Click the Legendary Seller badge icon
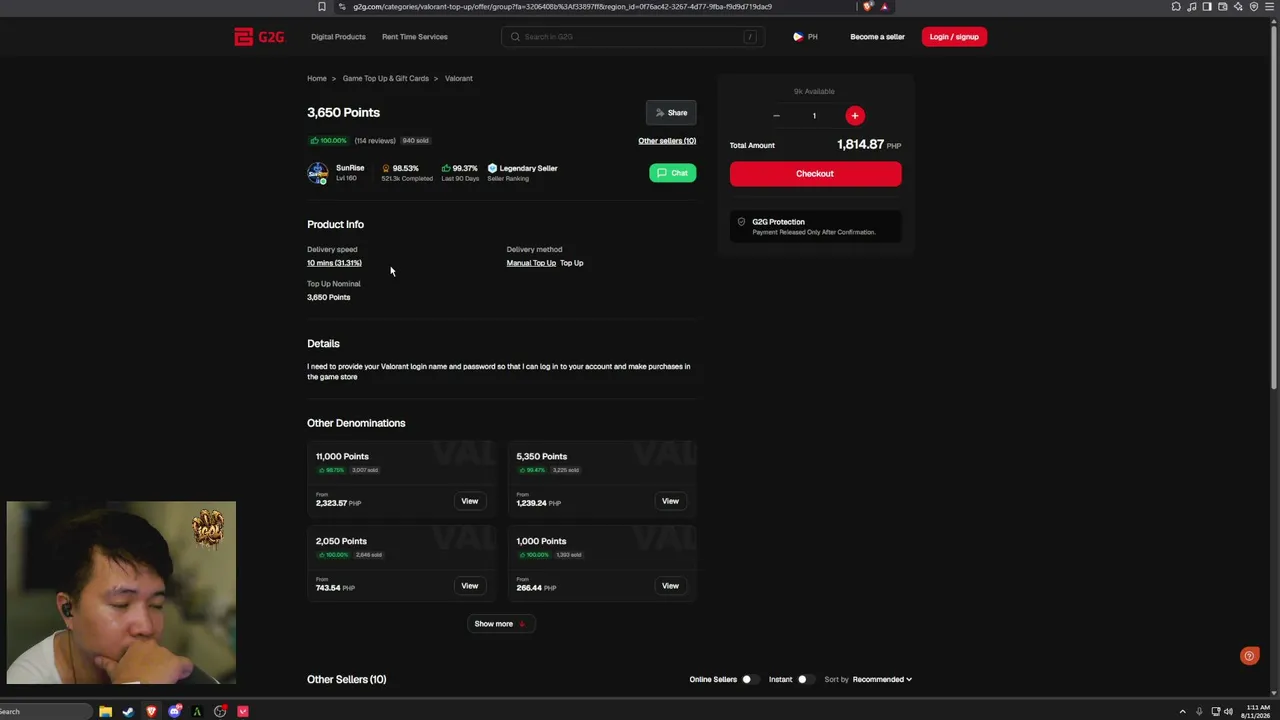The width and height of the screenshot is (1280, 720). (492, 168)
